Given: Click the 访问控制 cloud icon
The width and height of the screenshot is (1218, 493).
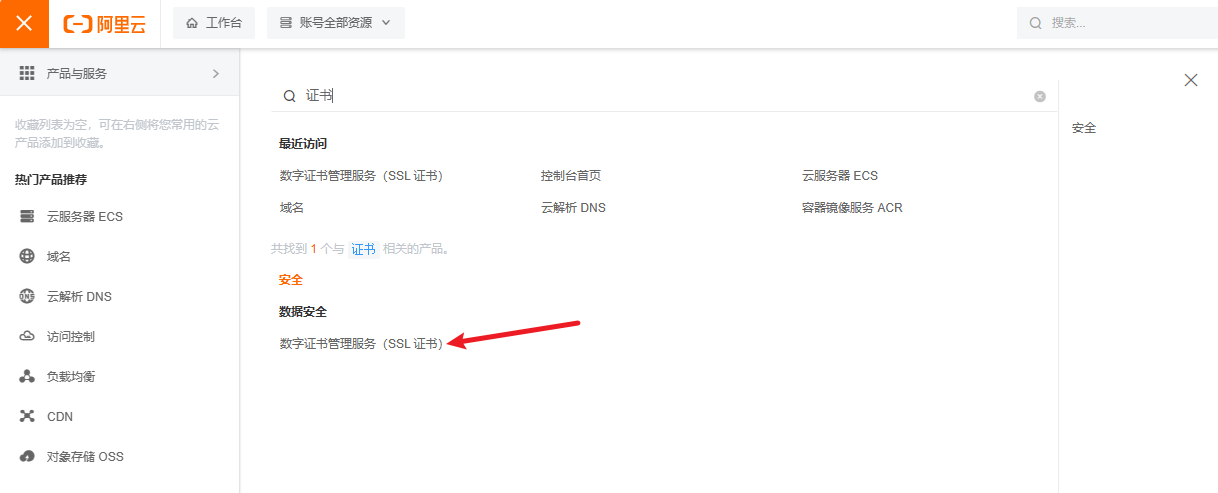Looking at the screenshot, I should coord(27,337).
